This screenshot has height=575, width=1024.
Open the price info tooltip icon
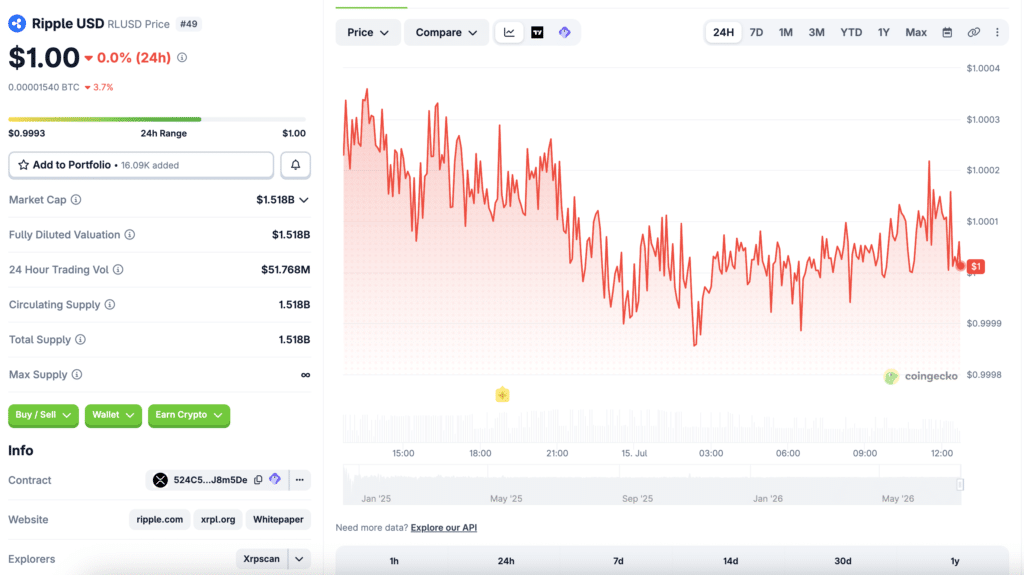tap(182, 58)
